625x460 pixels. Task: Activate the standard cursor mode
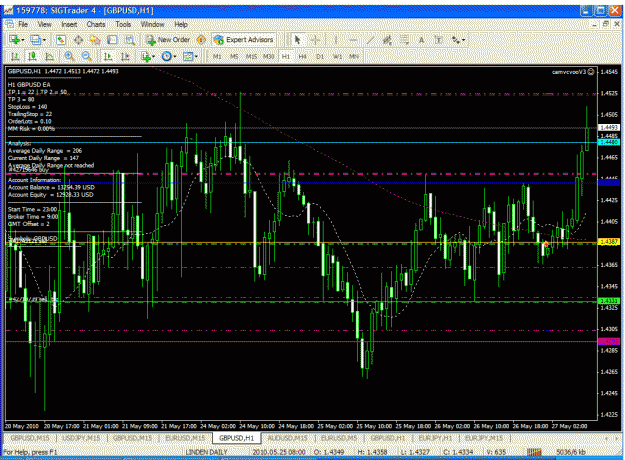pyautogui.click(x=297, y=40)
